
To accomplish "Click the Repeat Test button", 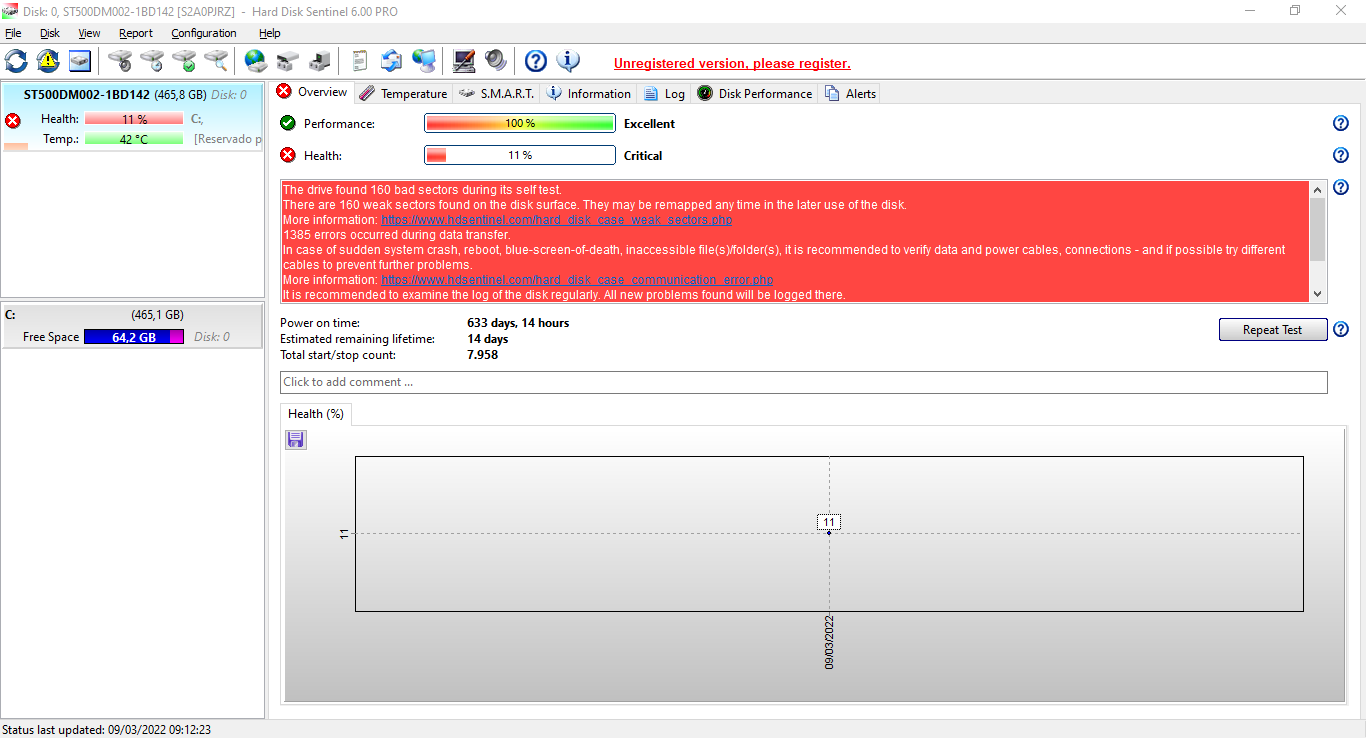I will click(1272, 330).
